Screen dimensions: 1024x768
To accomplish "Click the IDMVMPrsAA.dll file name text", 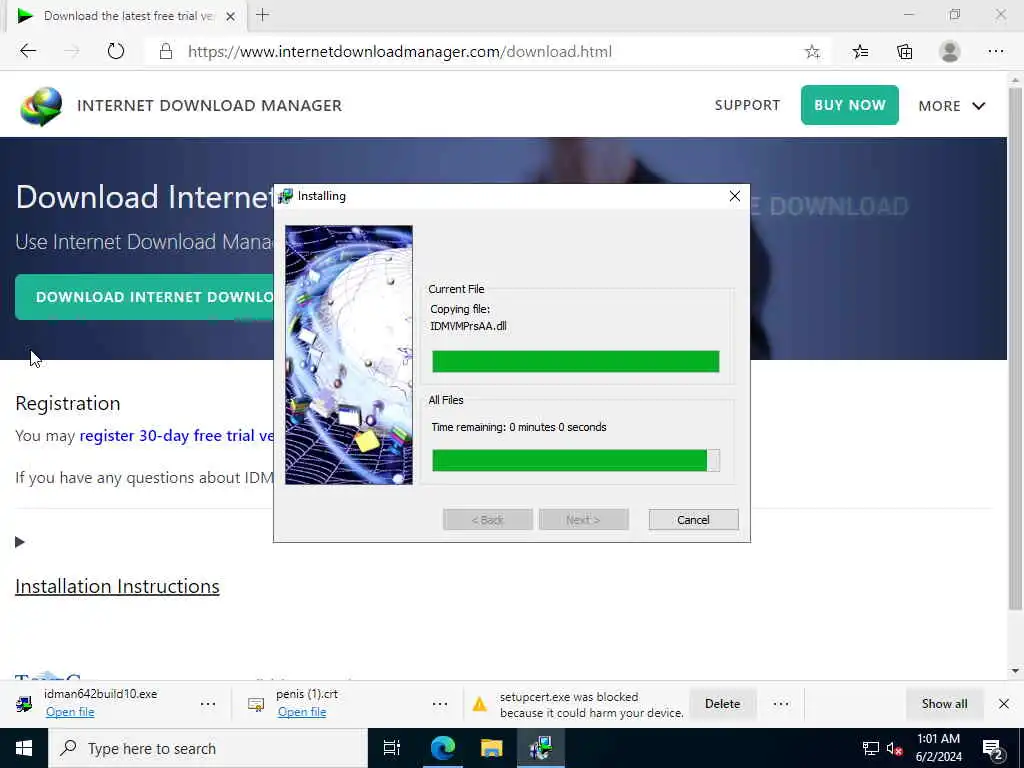I will (x=468, y=326).
